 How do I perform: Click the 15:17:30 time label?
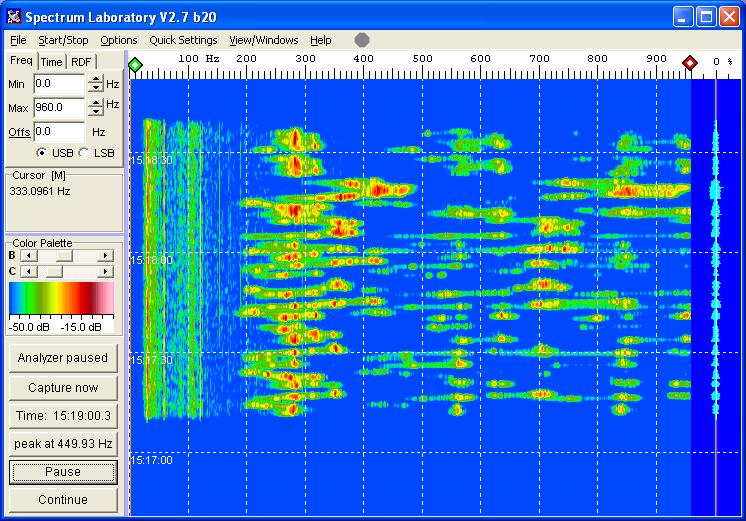pyautogui.click(x=151, y=360)
